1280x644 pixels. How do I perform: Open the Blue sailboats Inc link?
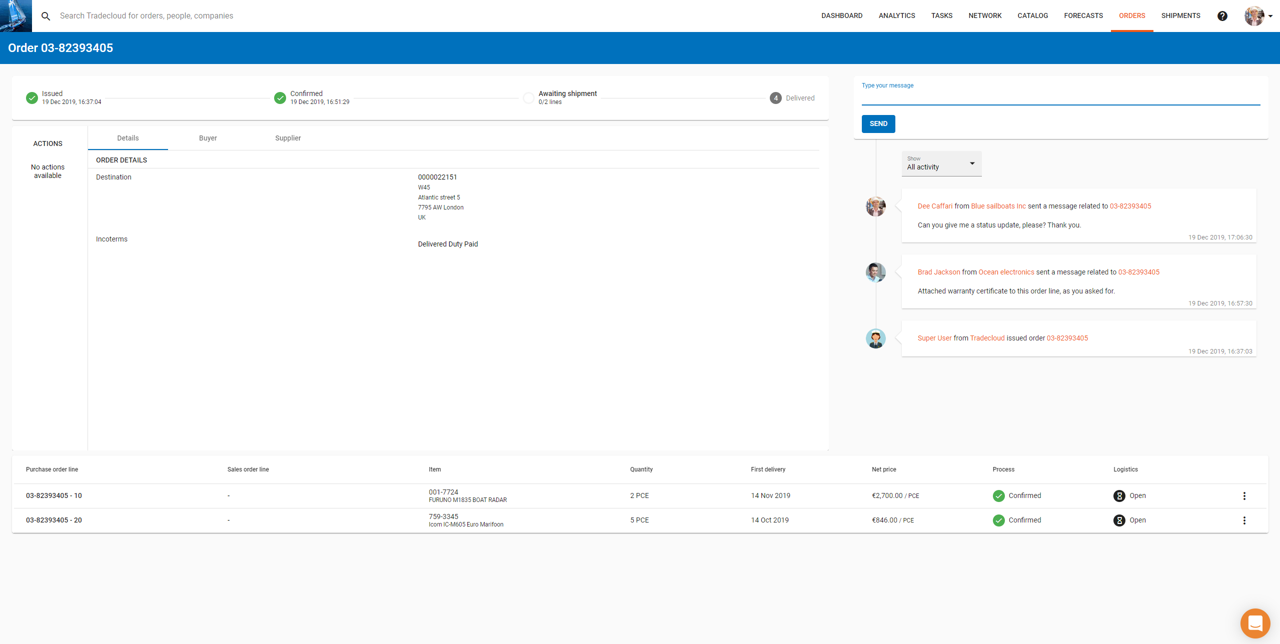[x=998, y=206]
